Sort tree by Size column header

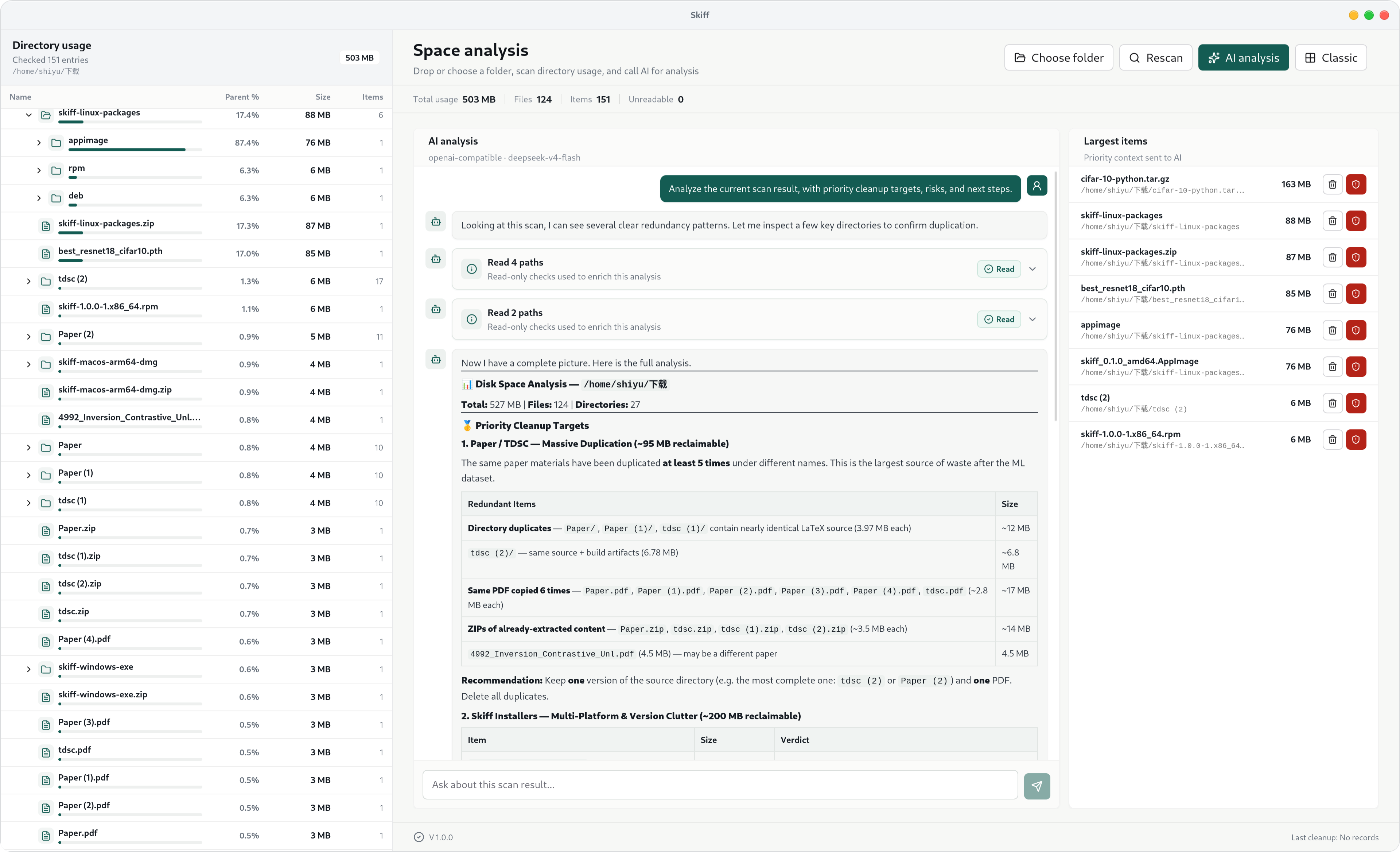323,97
